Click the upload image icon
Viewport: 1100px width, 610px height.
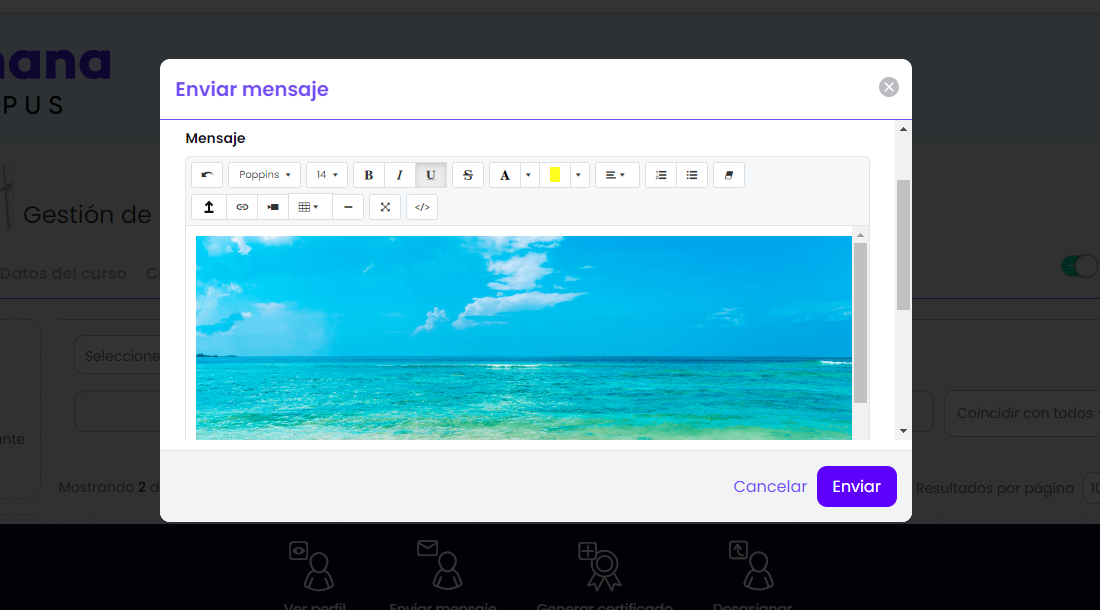pos(209,207)
